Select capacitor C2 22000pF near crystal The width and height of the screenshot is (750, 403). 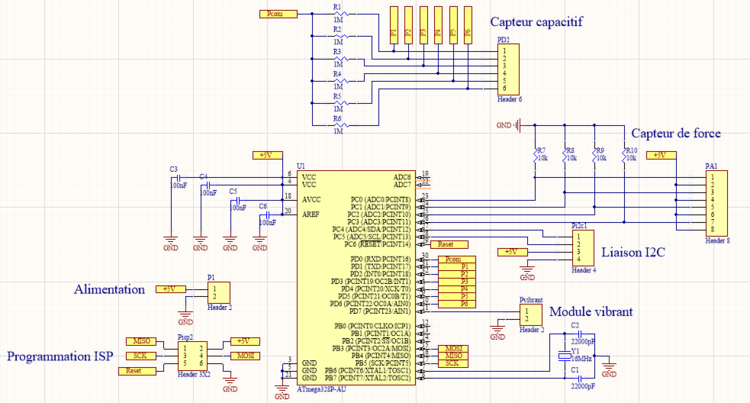(574, 335)
